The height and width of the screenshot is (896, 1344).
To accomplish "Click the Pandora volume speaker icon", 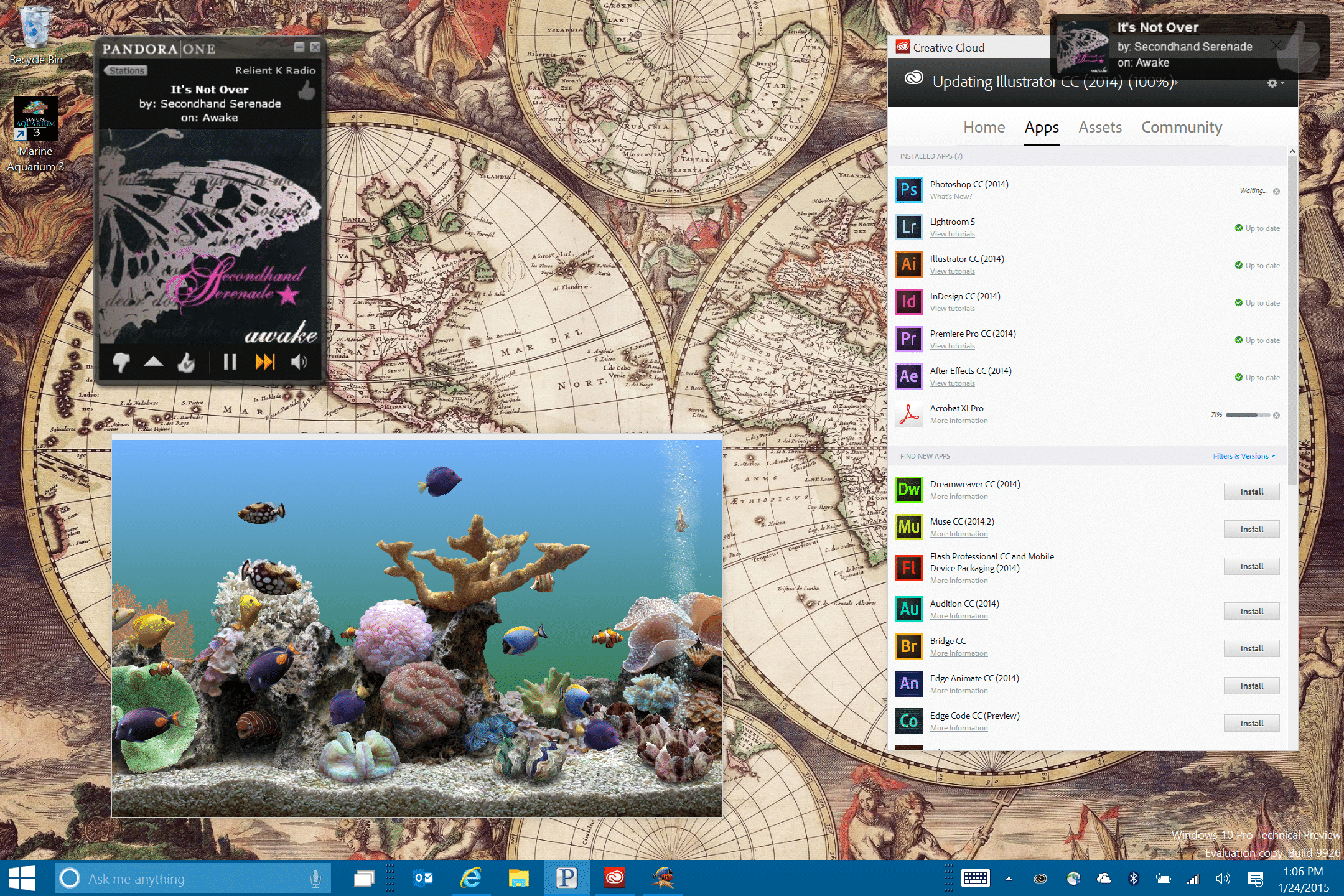I will point(299,362).
